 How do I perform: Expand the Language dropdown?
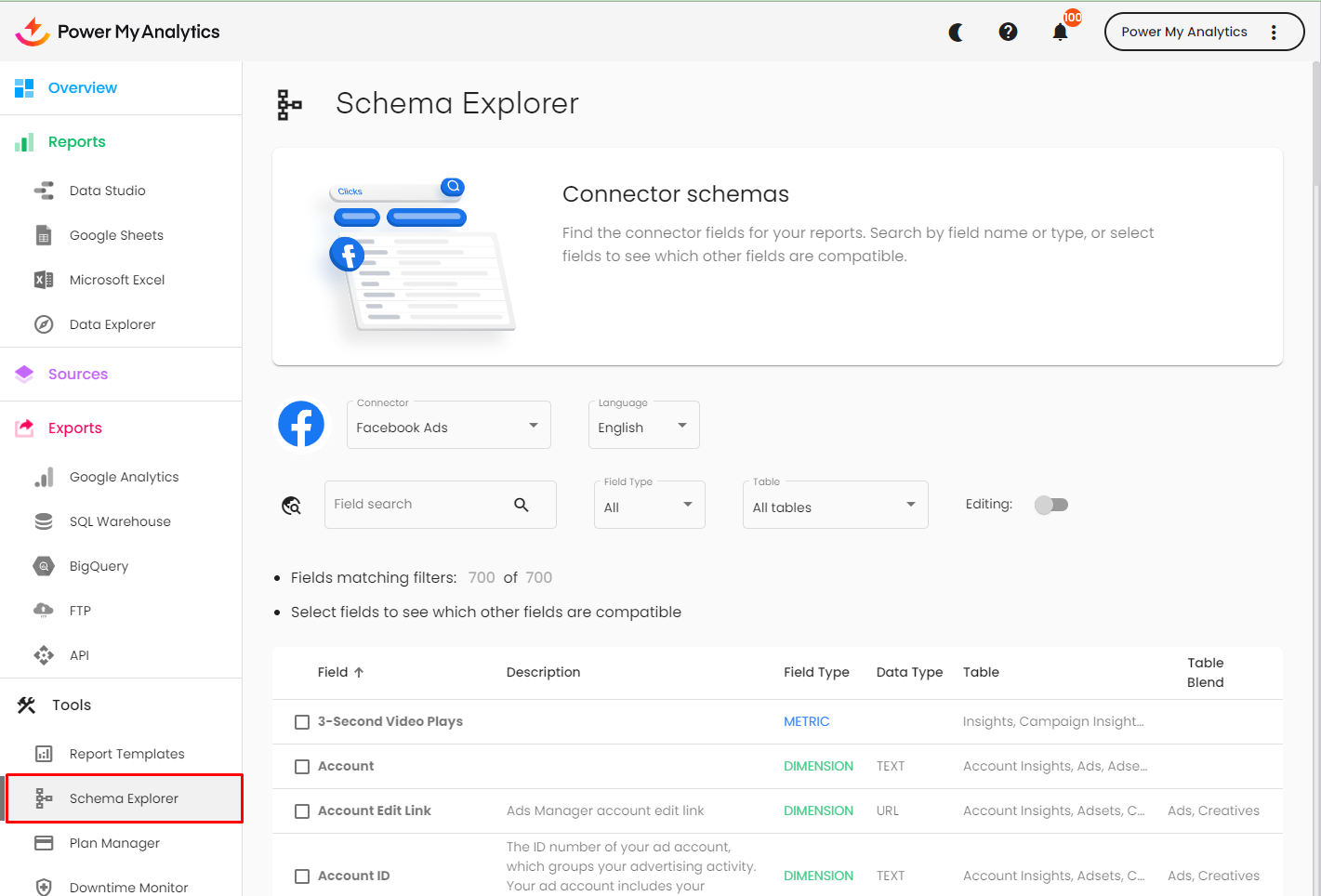pyautogui.click(x=643, y=426)
